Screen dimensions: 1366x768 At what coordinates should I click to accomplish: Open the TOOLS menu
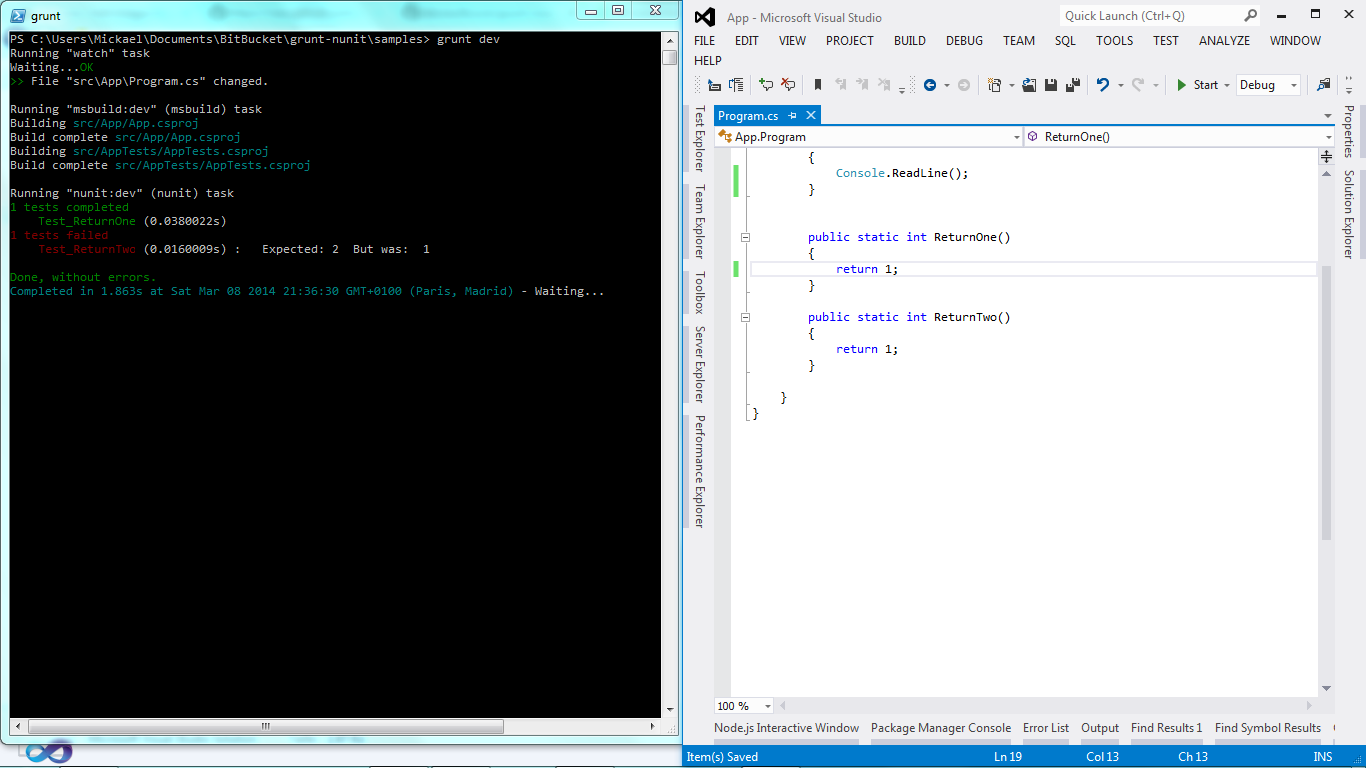pos(1114,41)
